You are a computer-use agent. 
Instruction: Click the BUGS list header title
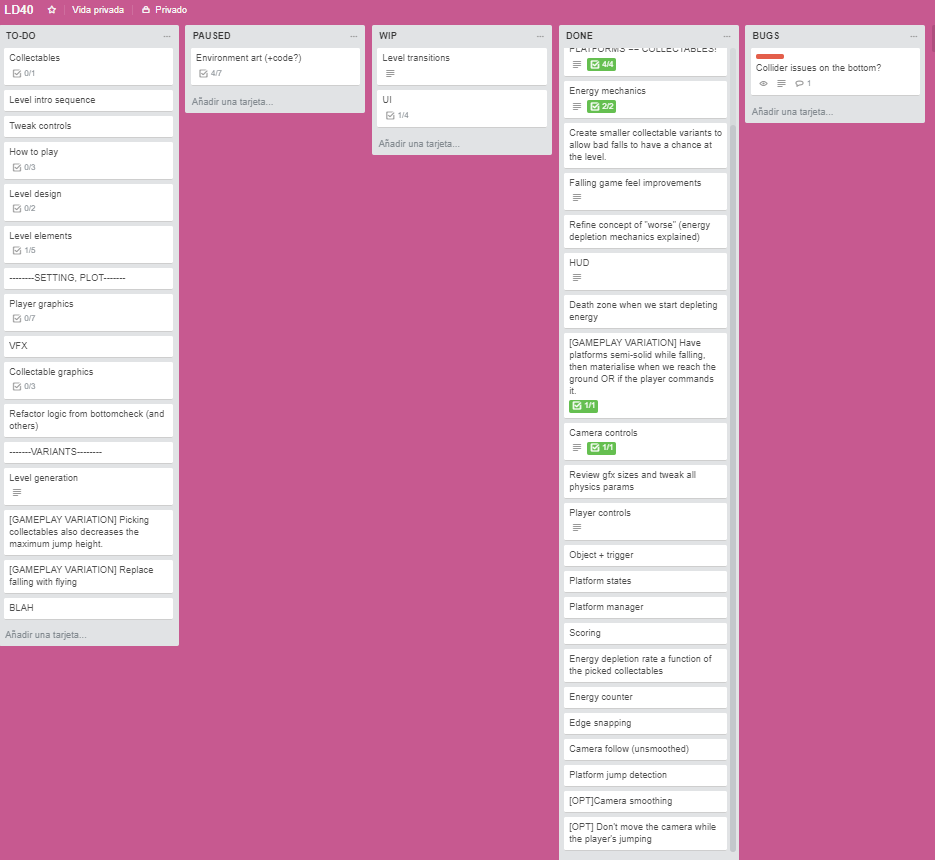pos(766,36)
